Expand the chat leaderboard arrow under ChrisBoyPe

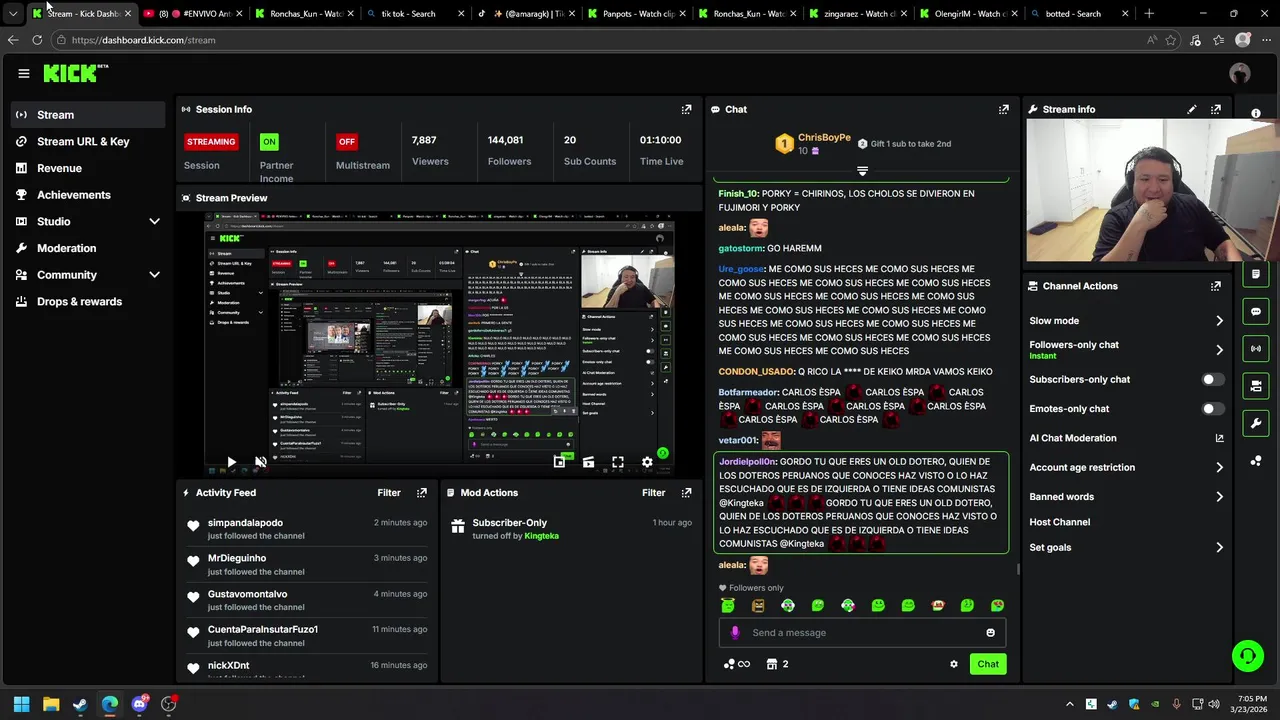862,171
